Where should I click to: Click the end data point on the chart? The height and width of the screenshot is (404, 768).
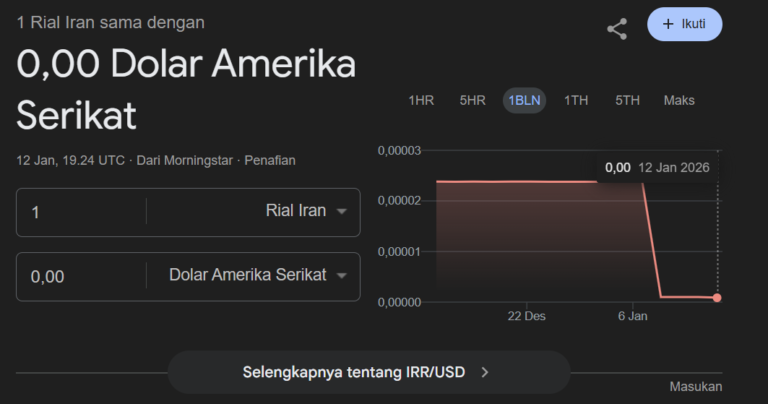[717, 297]
